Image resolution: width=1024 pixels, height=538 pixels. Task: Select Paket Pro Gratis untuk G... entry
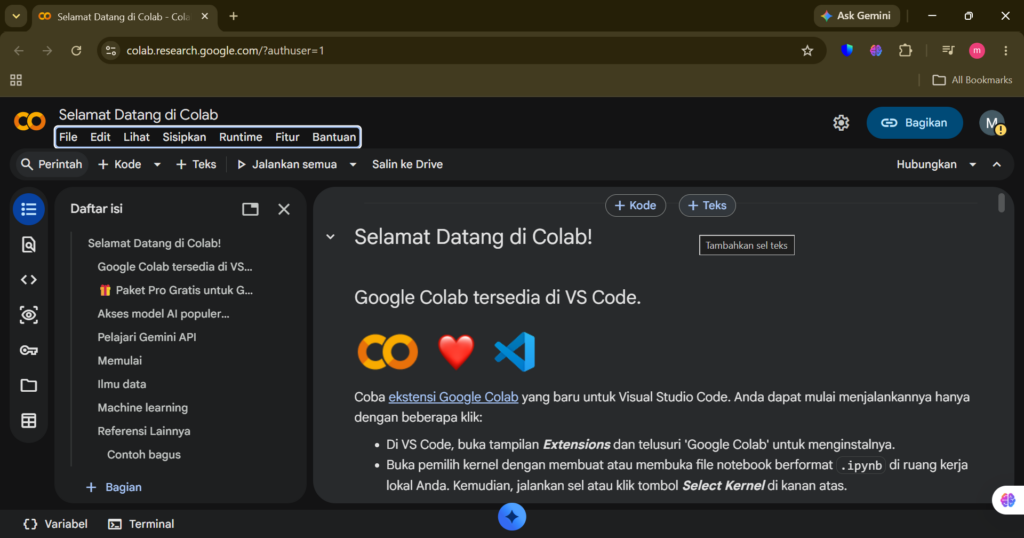click(176, 290)
